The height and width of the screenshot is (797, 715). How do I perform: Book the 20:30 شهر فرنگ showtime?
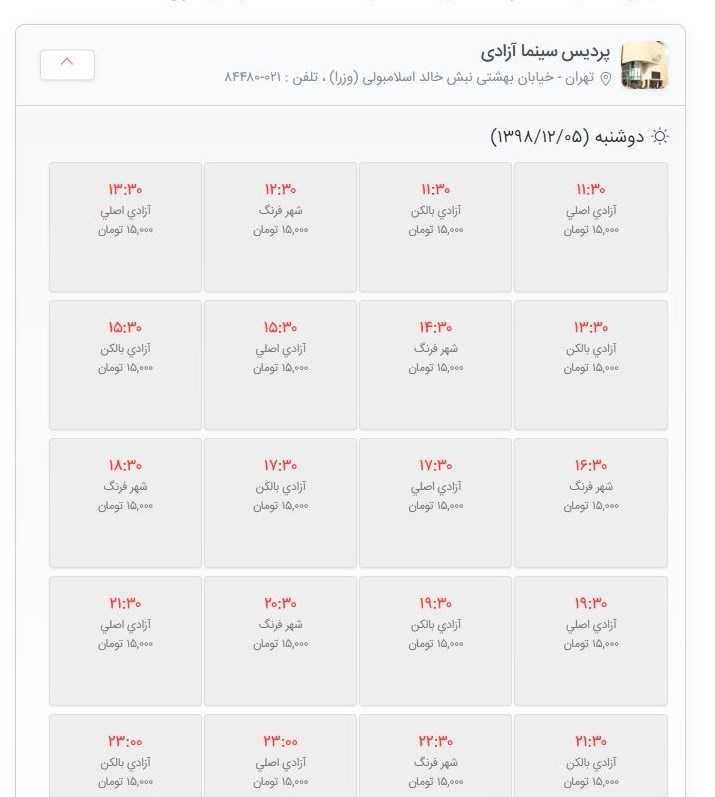(280, 641)
